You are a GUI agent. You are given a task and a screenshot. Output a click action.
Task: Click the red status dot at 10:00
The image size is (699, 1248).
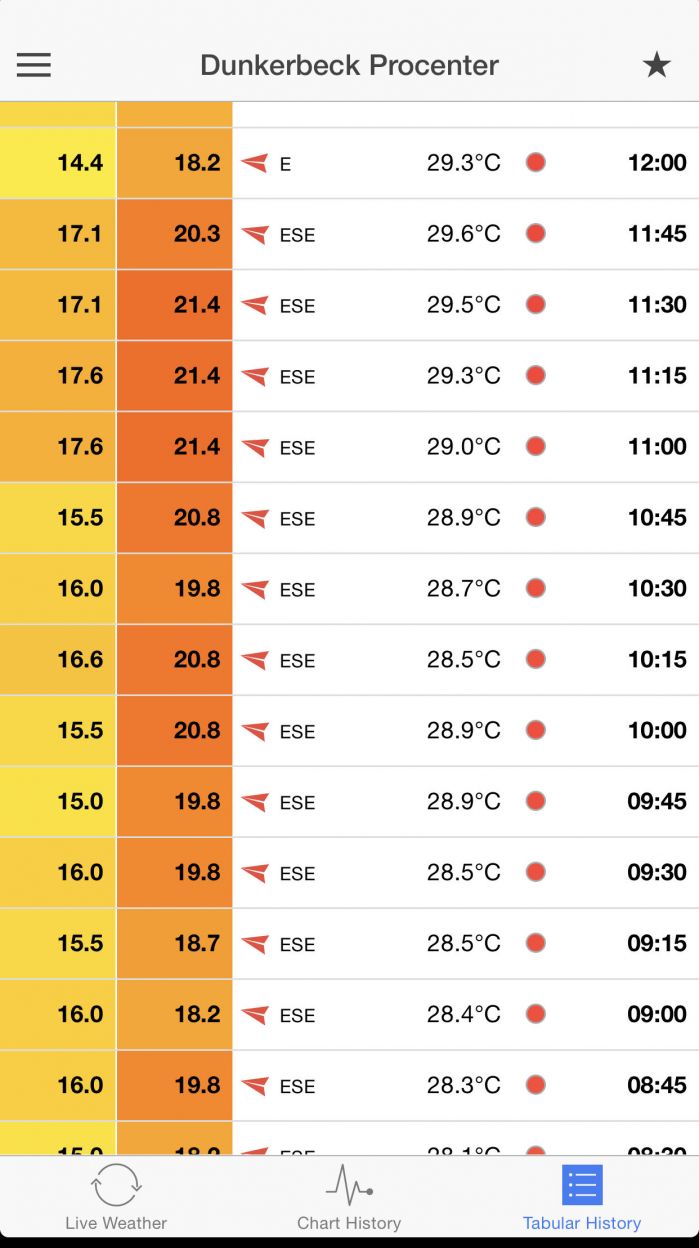tap(536, 730)
